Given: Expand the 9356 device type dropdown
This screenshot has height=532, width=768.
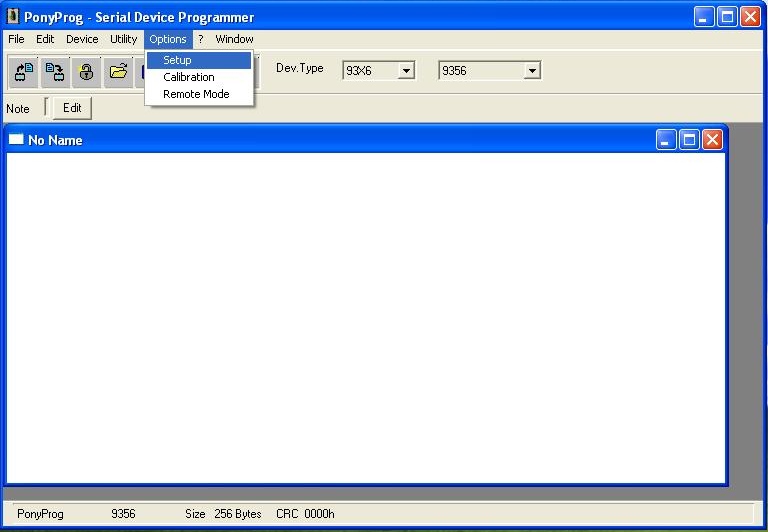Looking at the screenshot, I should point(532,71).
